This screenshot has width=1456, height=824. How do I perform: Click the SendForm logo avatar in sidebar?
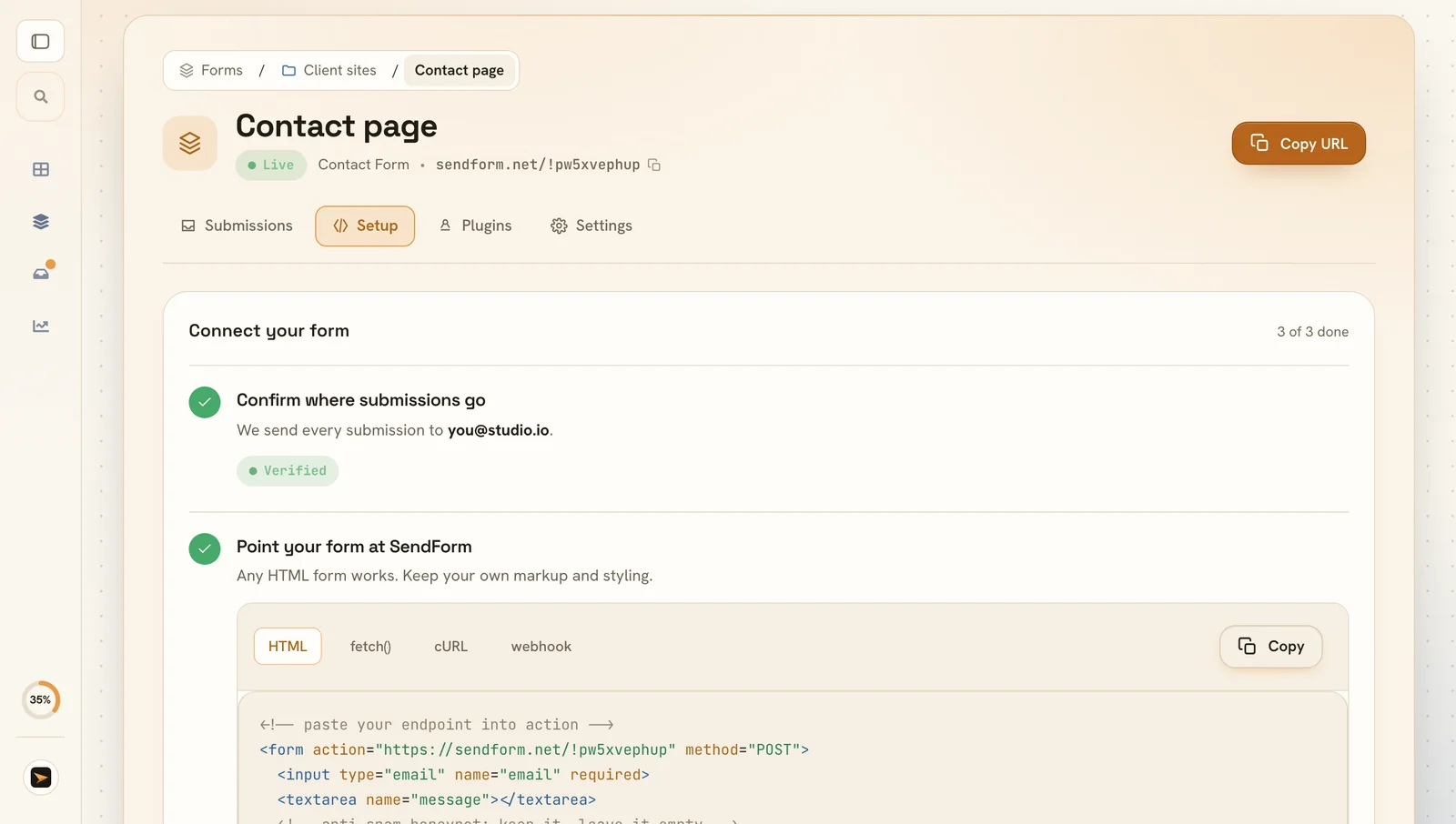tap(41, 778)
